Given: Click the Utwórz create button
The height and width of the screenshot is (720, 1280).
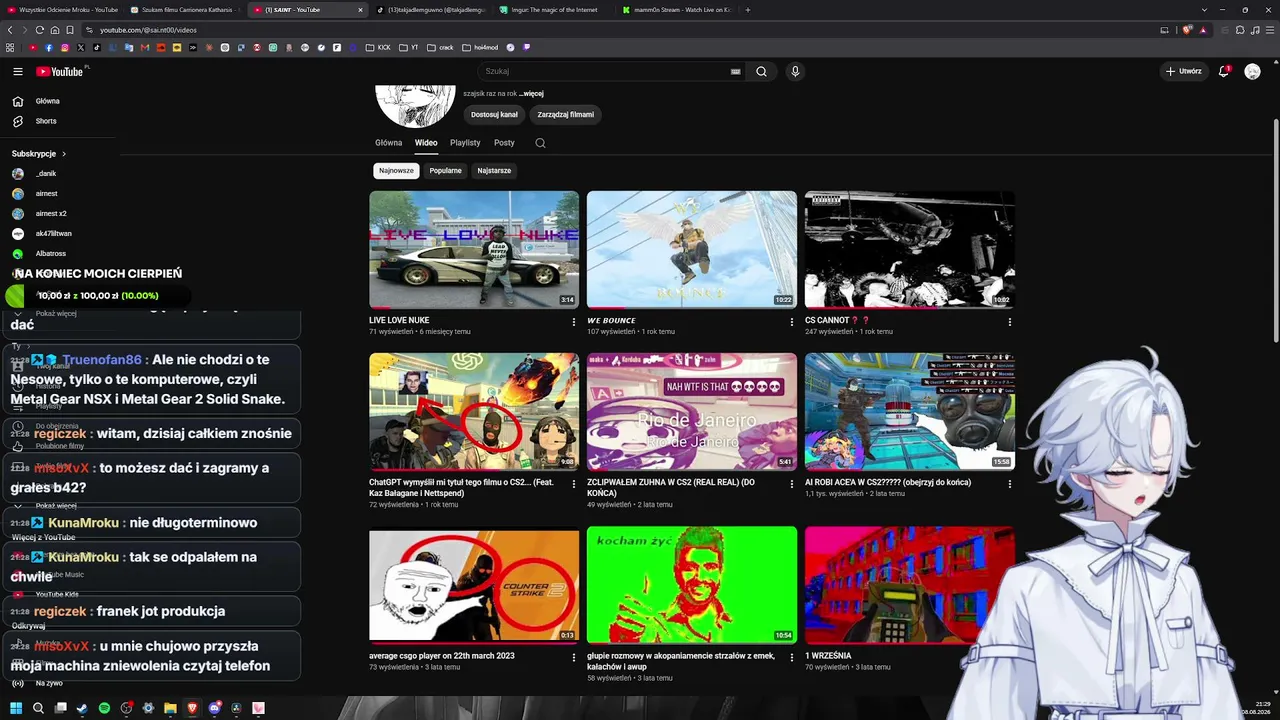Looking at the screenshot, I should tap(1183, 72).
